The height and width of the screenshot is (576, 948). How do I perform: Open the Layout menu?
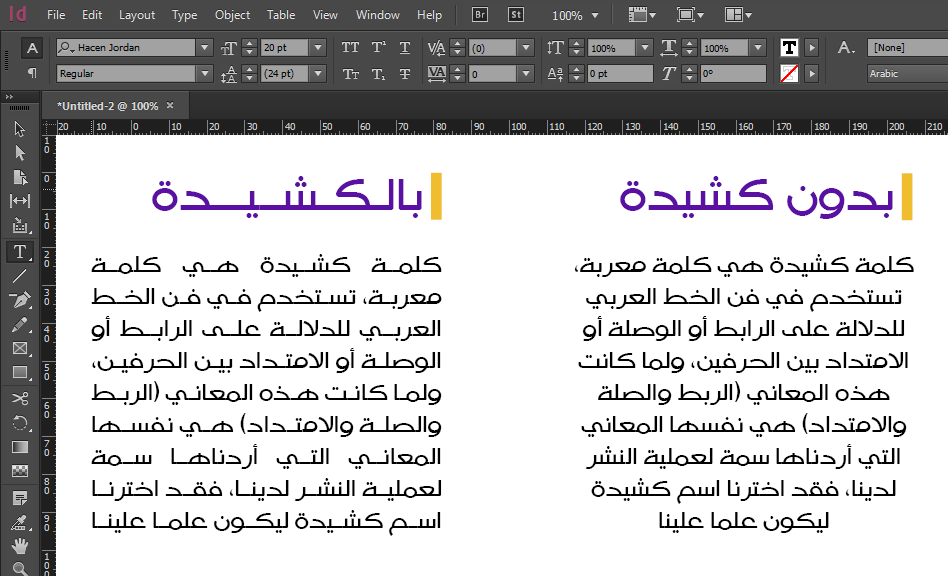coord(137,15)
